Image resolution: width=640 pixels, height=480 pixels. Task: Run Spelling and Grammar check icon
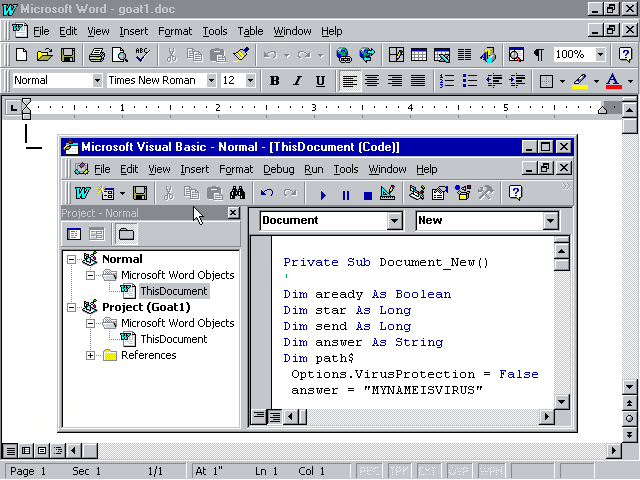142,54
